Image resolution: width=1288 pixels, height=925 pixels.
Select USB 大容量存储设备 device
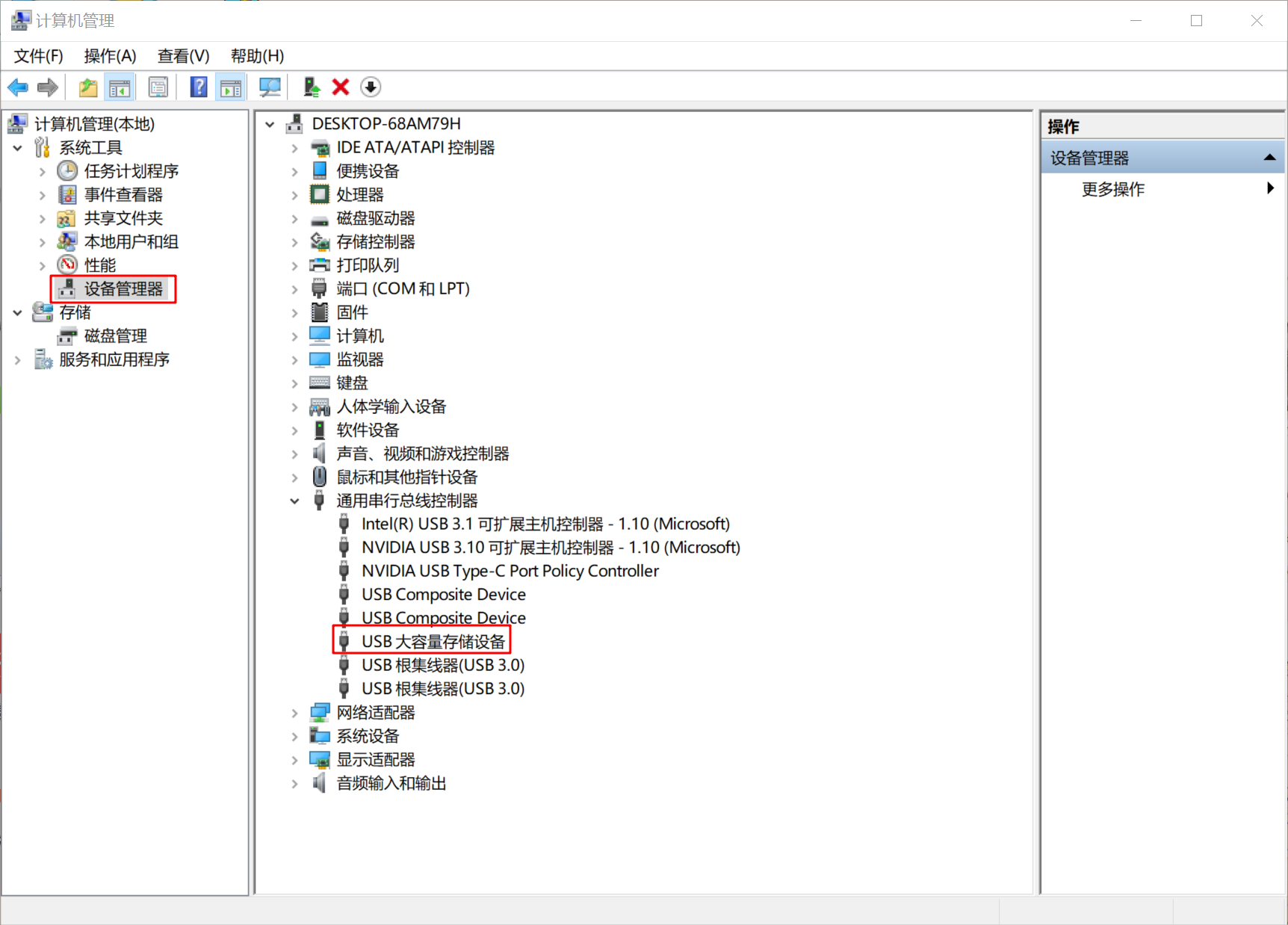[433, 642]
